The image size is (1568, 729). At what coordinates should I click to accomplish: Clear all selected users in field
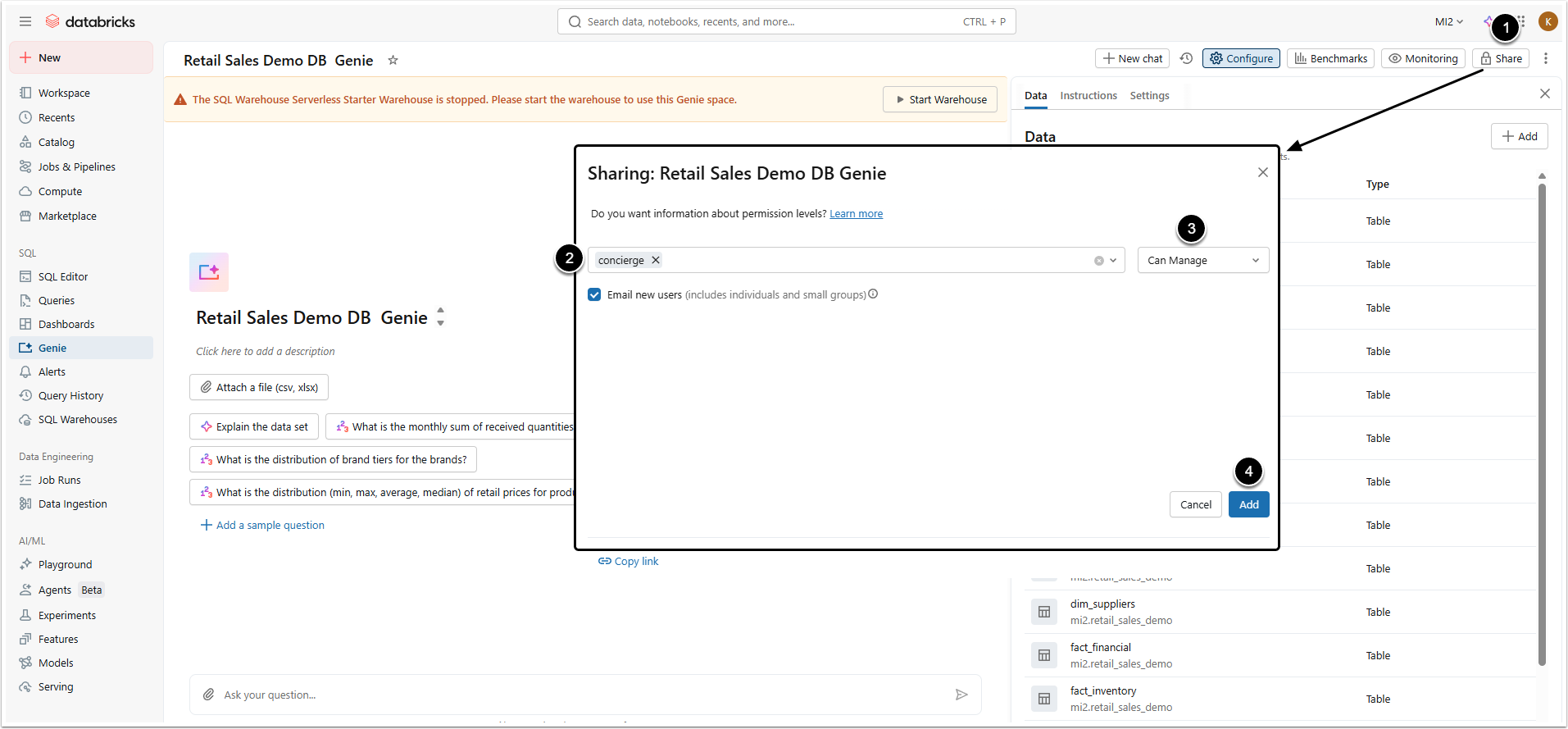[1098, 261]
